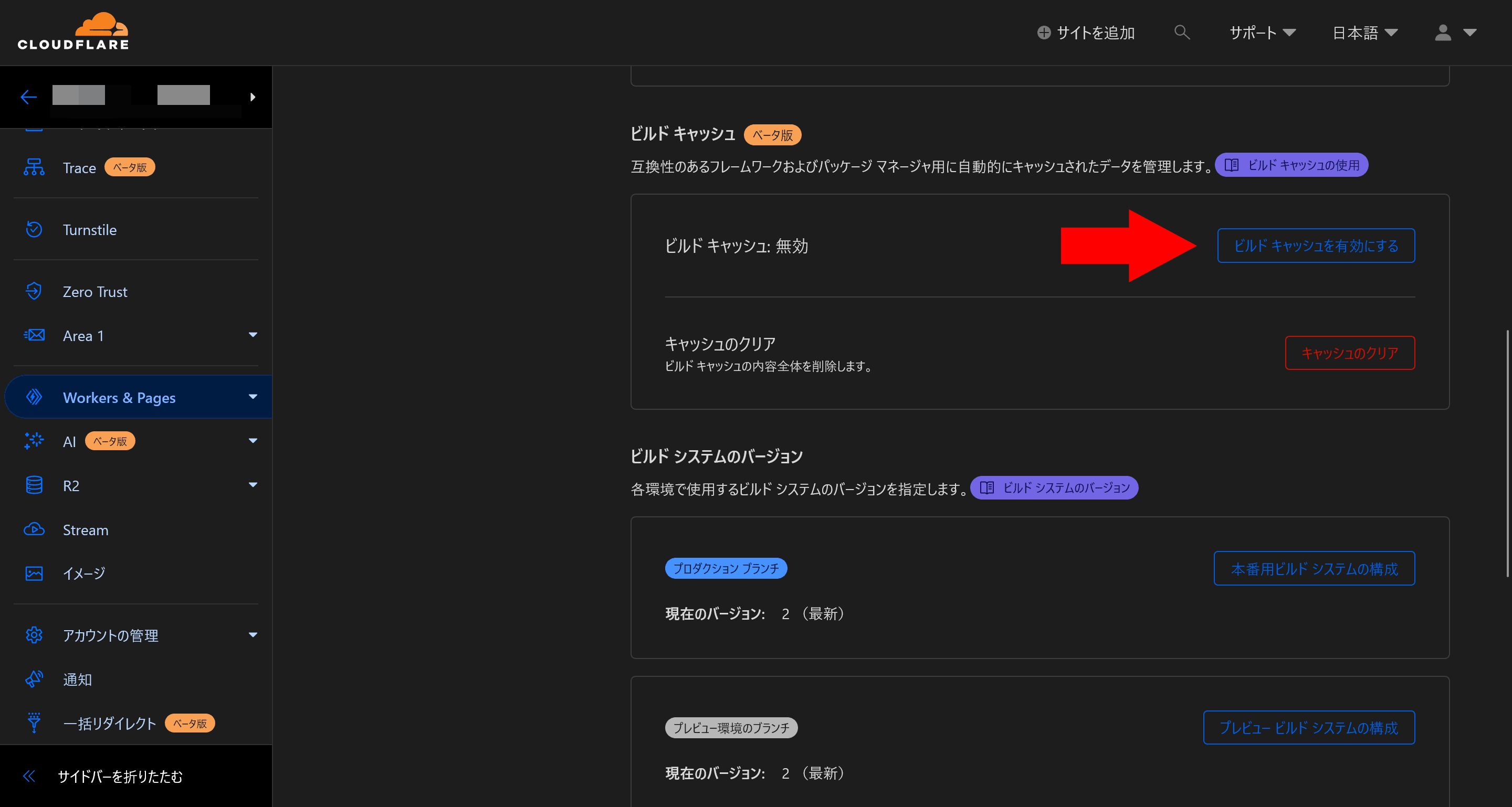
Task: Click the back arrow in sidebar header
Action: point(29,97)
